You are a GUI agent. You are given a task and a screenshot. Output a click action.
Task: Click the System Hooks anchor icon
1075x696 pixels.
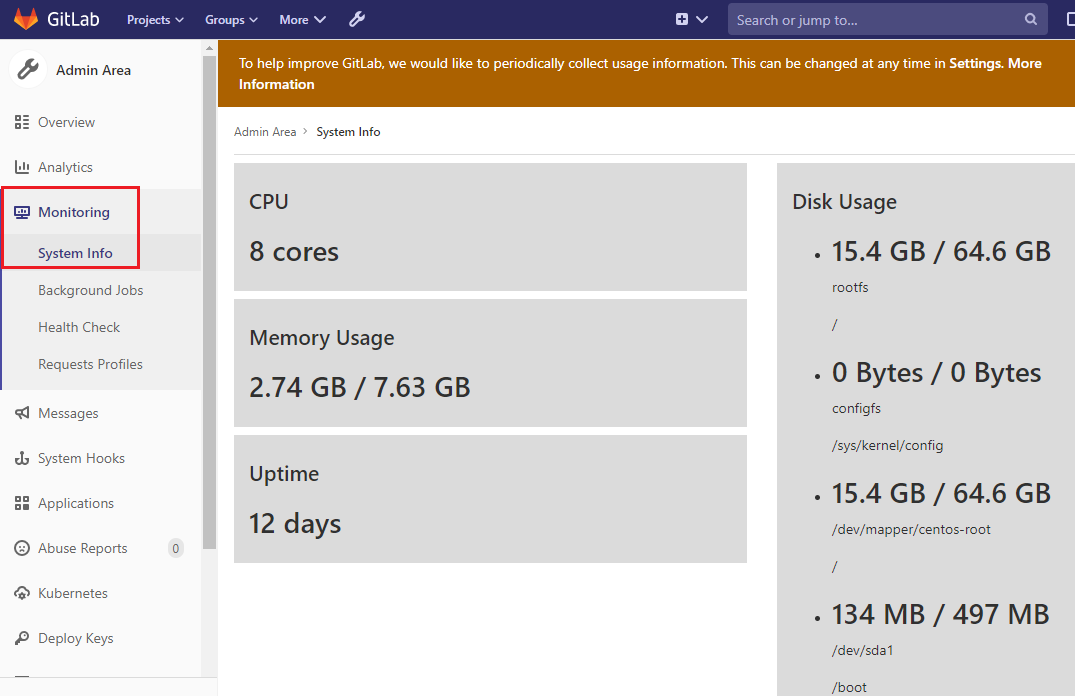click(22, 458)
